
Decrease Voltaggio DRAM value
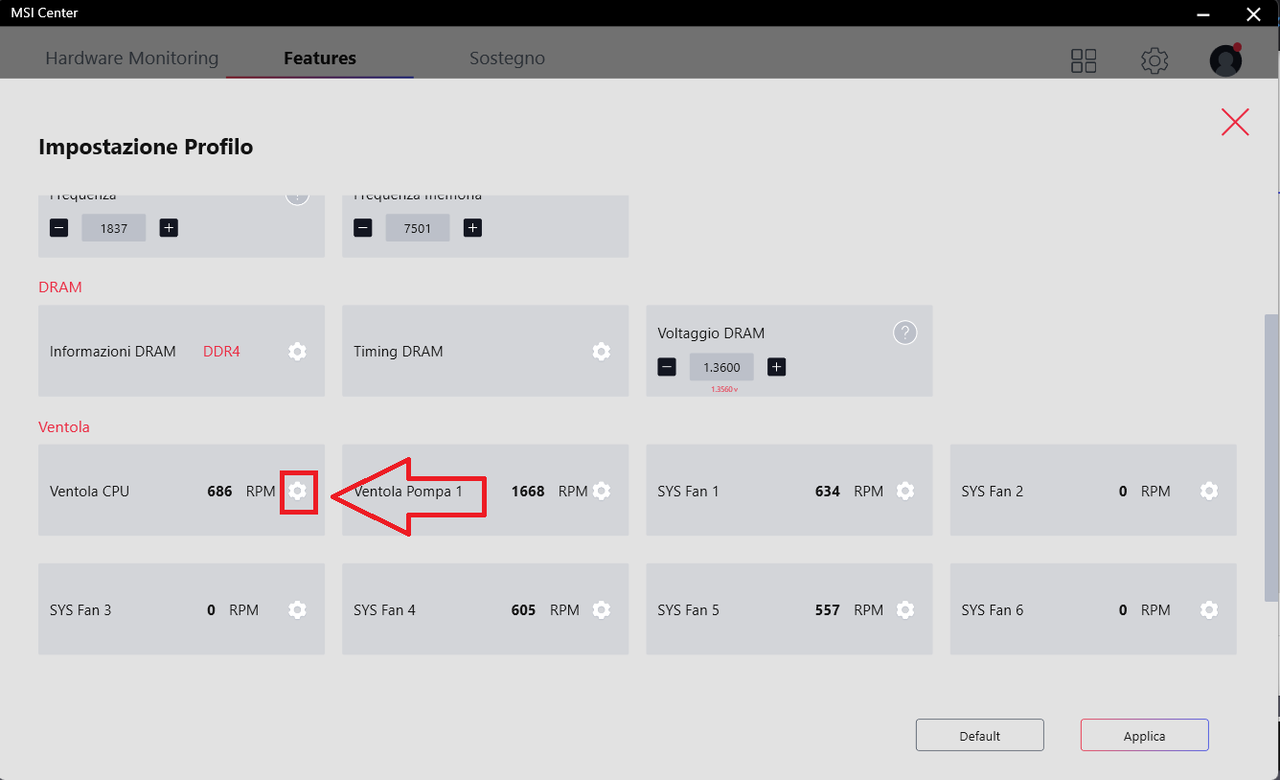(x=667, y=367)
